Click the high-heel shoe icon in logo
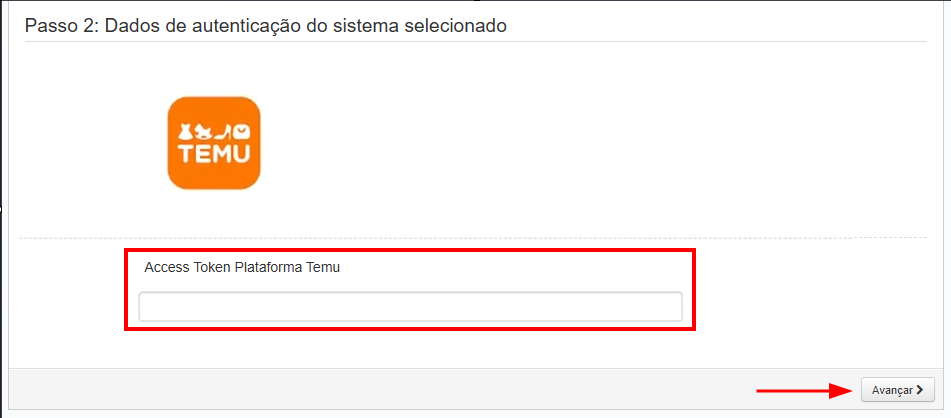 [224, 131]
